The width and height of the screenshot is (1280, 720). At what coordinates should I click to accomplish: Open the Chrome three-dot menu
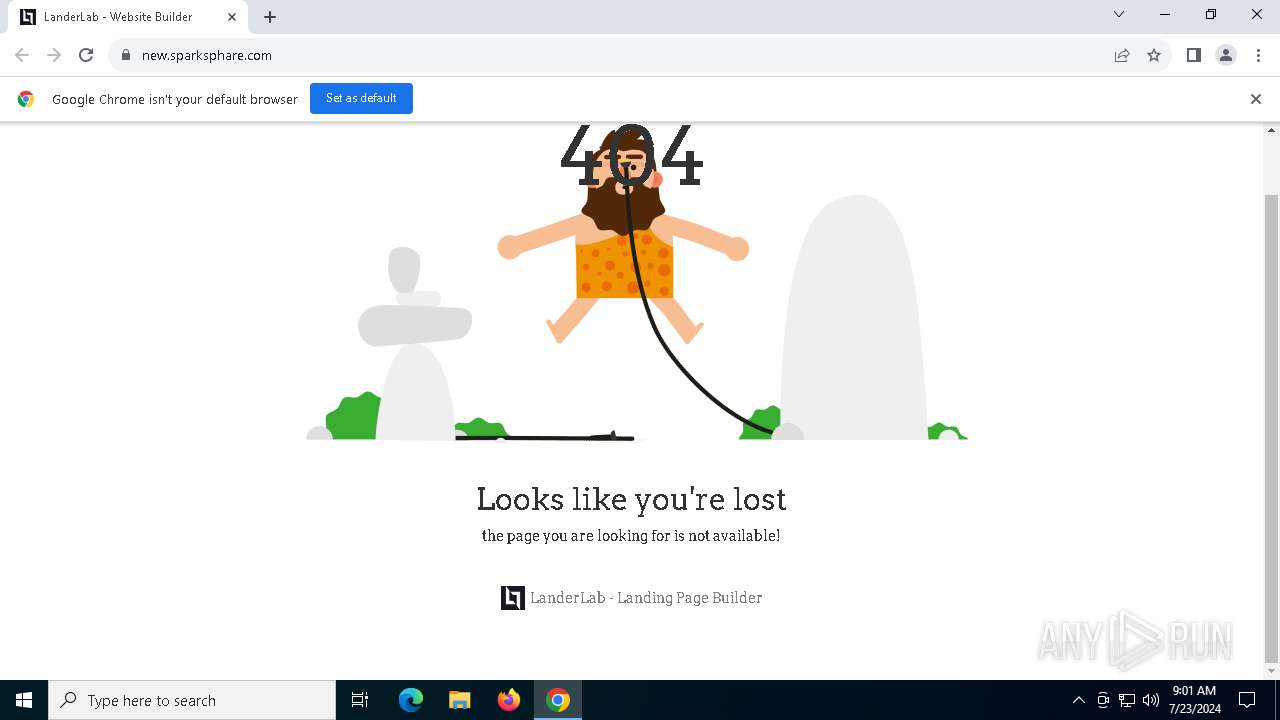click(x=1258, y=55)
